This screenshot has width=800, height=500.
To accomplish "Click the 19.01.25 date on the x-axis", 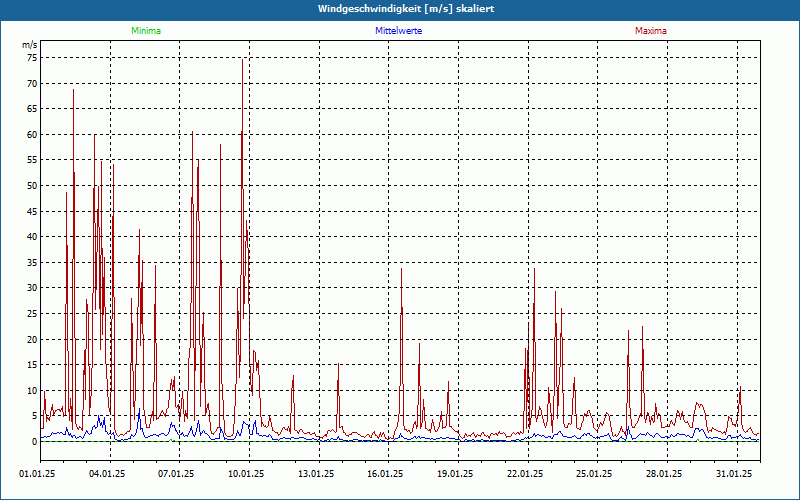I will [455, 474].
